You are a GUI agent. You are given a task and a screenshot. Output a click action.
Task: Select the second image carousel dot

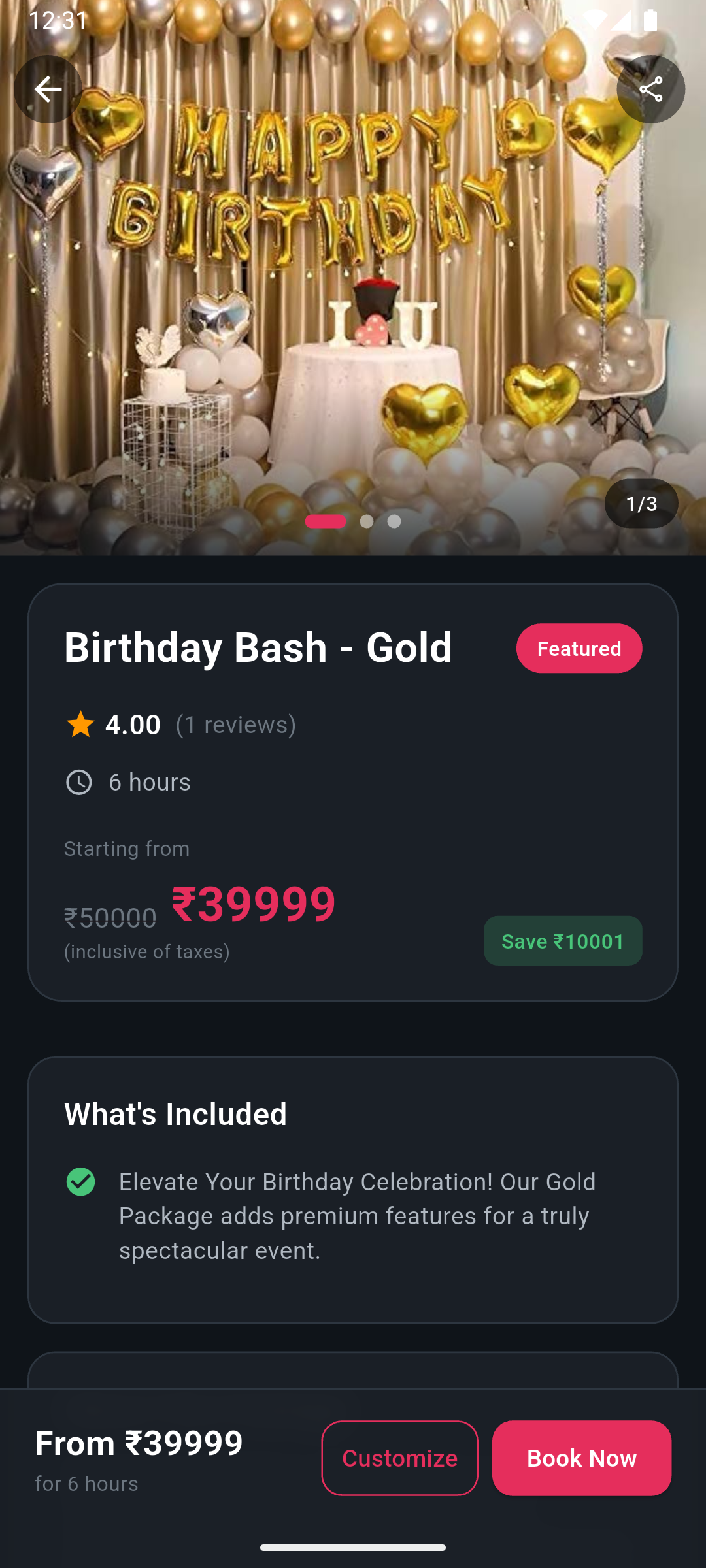click(x=367, y=521)
